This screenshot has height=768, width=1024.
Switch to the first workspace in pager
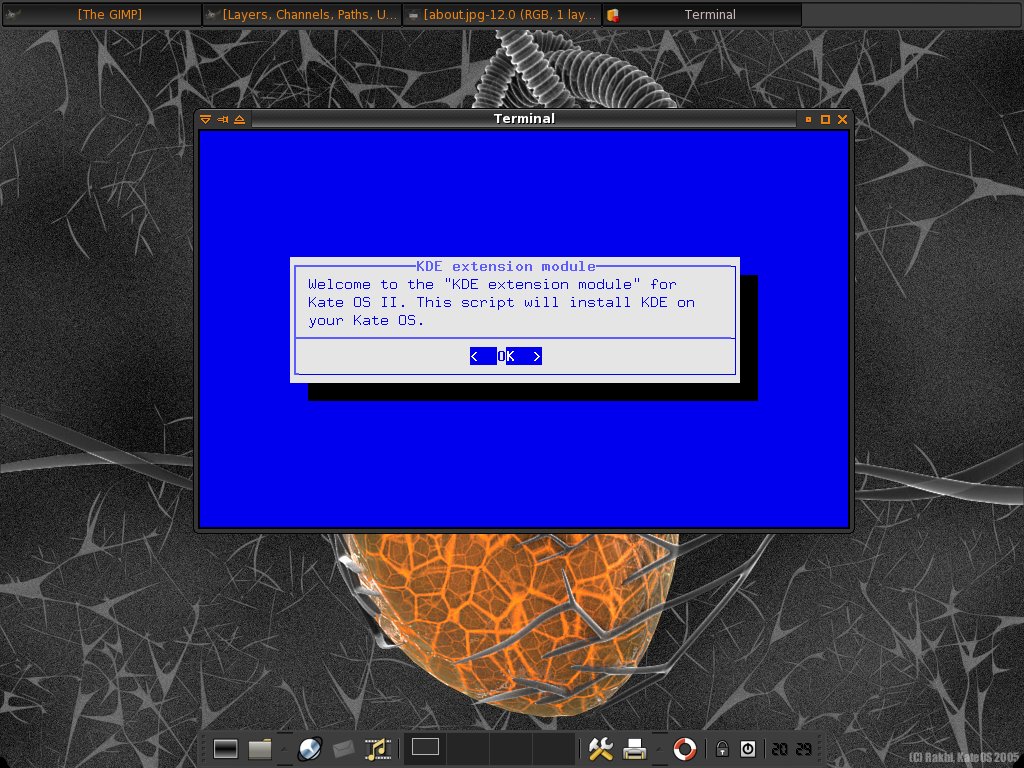pyautogui.click(x=425, y=748)
